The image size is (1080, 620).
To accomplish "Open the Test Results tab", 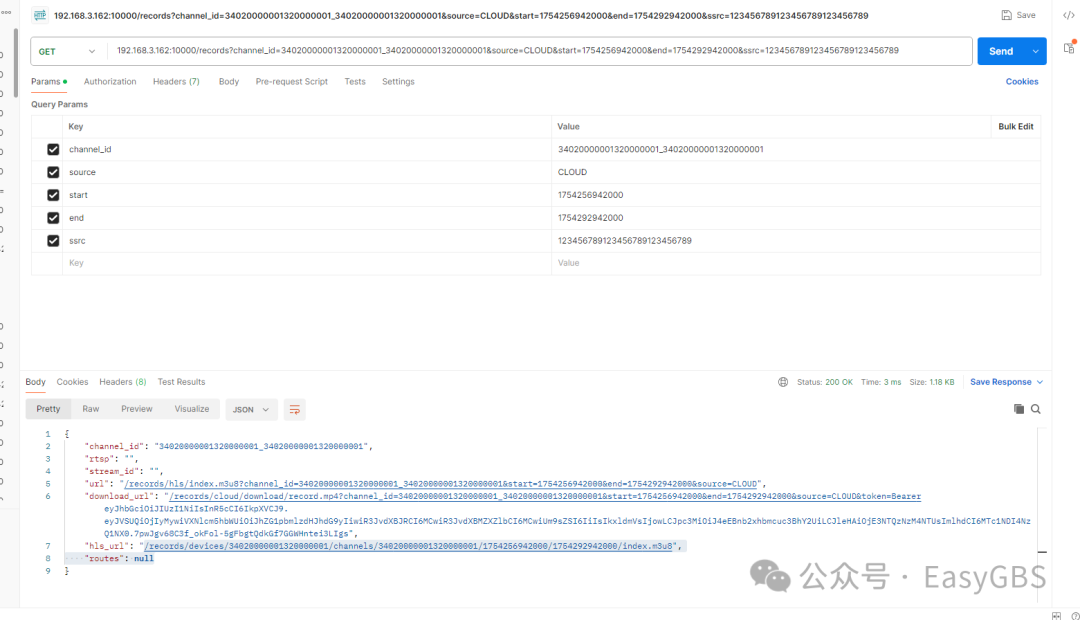I will [181, 382].
